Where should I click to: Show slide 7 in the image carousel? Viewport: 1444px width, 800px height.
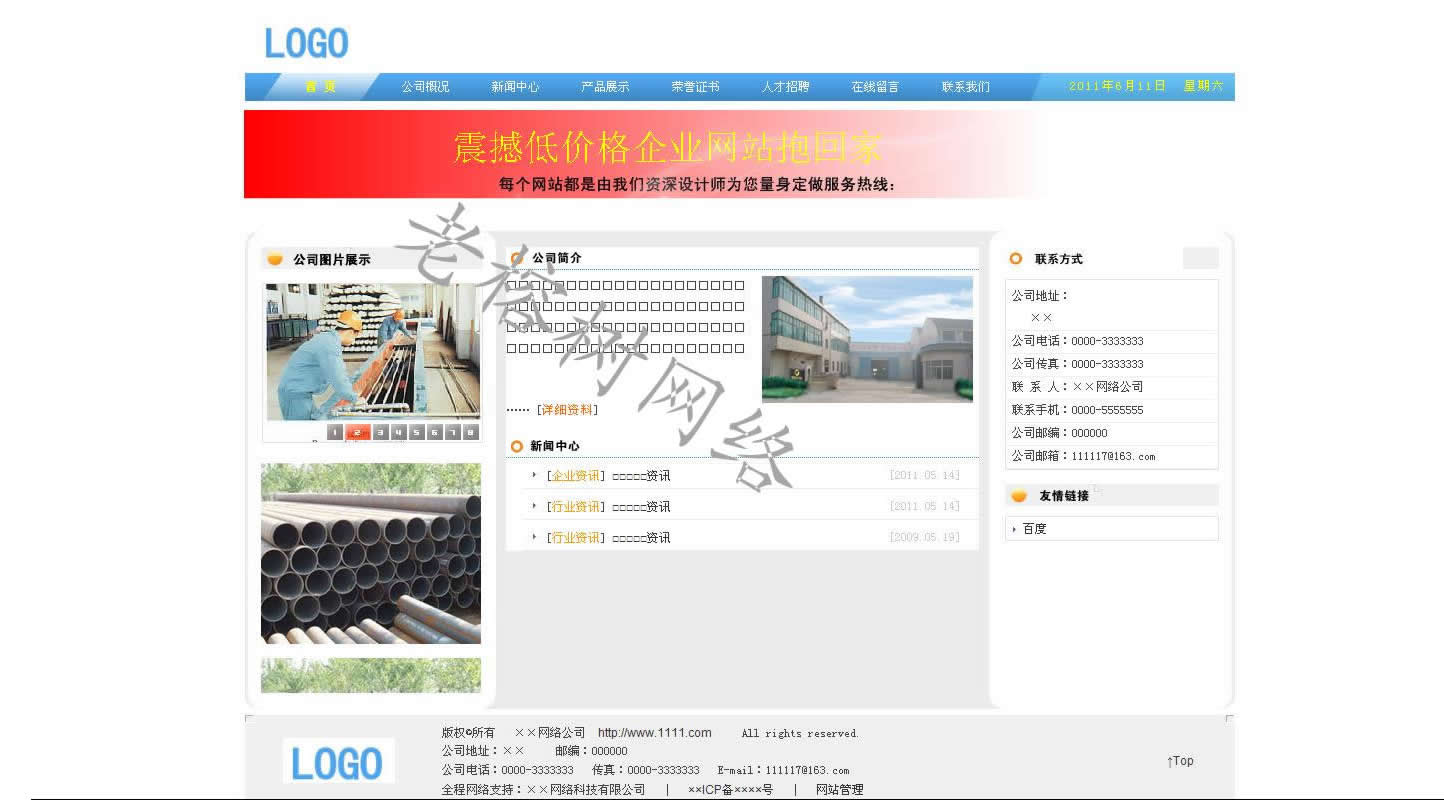pyautogui.click(x=453, y=433)
